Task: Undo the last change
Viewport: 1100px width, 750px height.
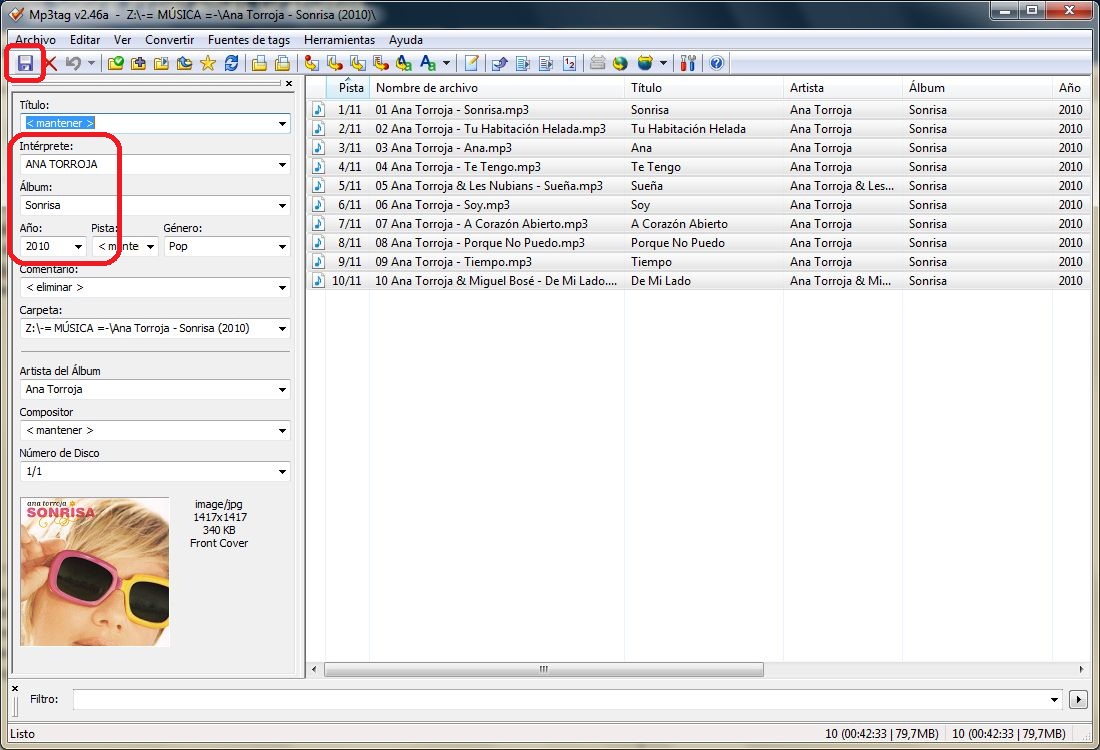Action: click(73, 63)
